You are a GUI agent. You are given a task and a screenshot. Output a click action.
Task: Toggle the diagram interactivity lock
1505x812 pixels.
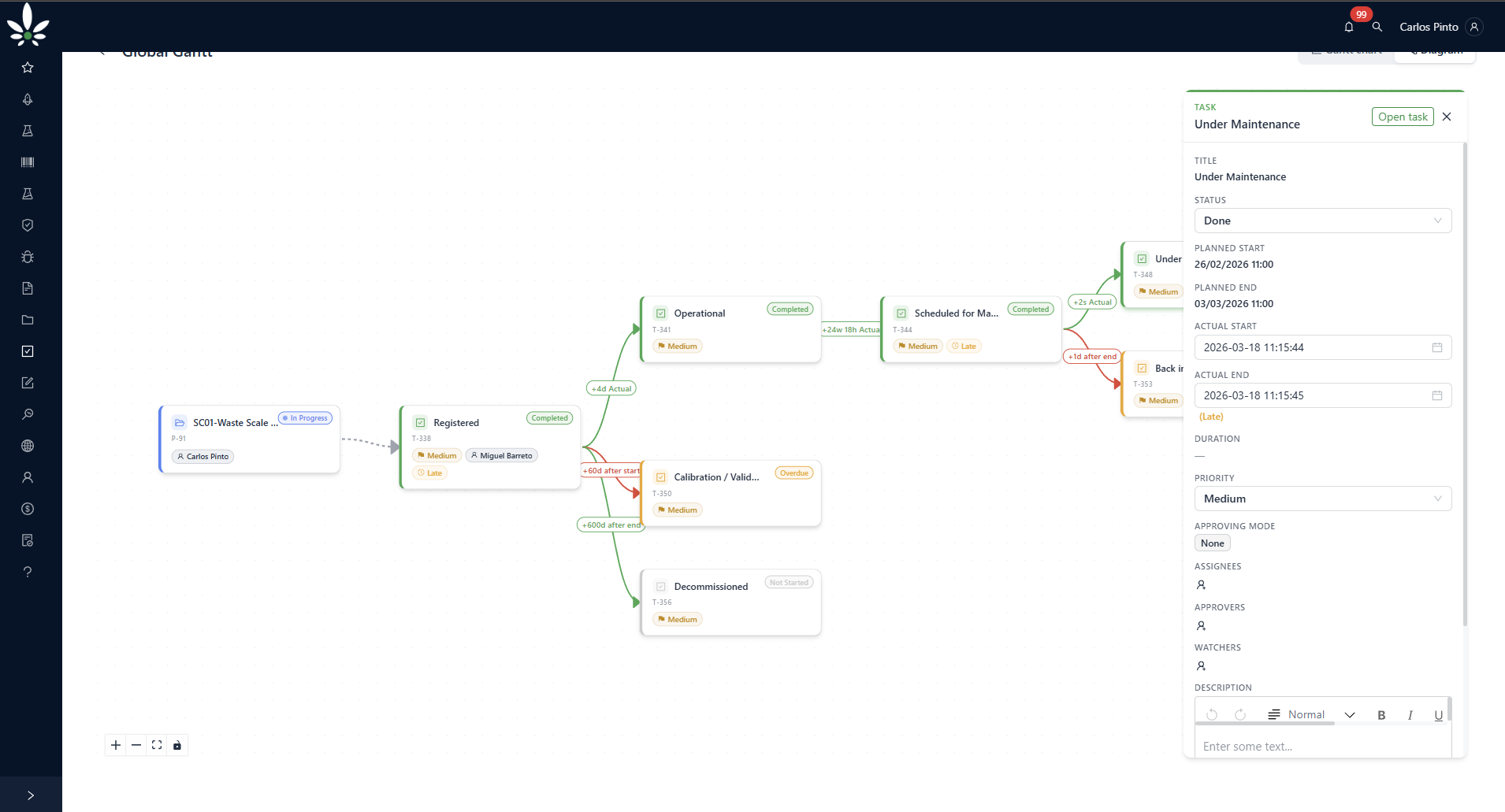[177, 745]
